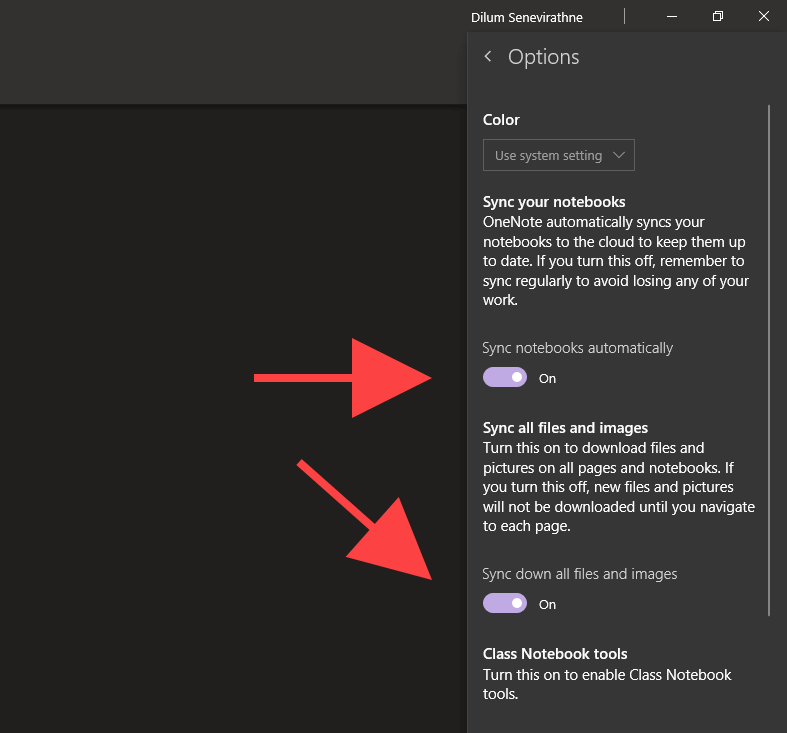Screen dimensions: 787x733
Task: Select the Sync your notebooks heading
Action: pos(554,202)
